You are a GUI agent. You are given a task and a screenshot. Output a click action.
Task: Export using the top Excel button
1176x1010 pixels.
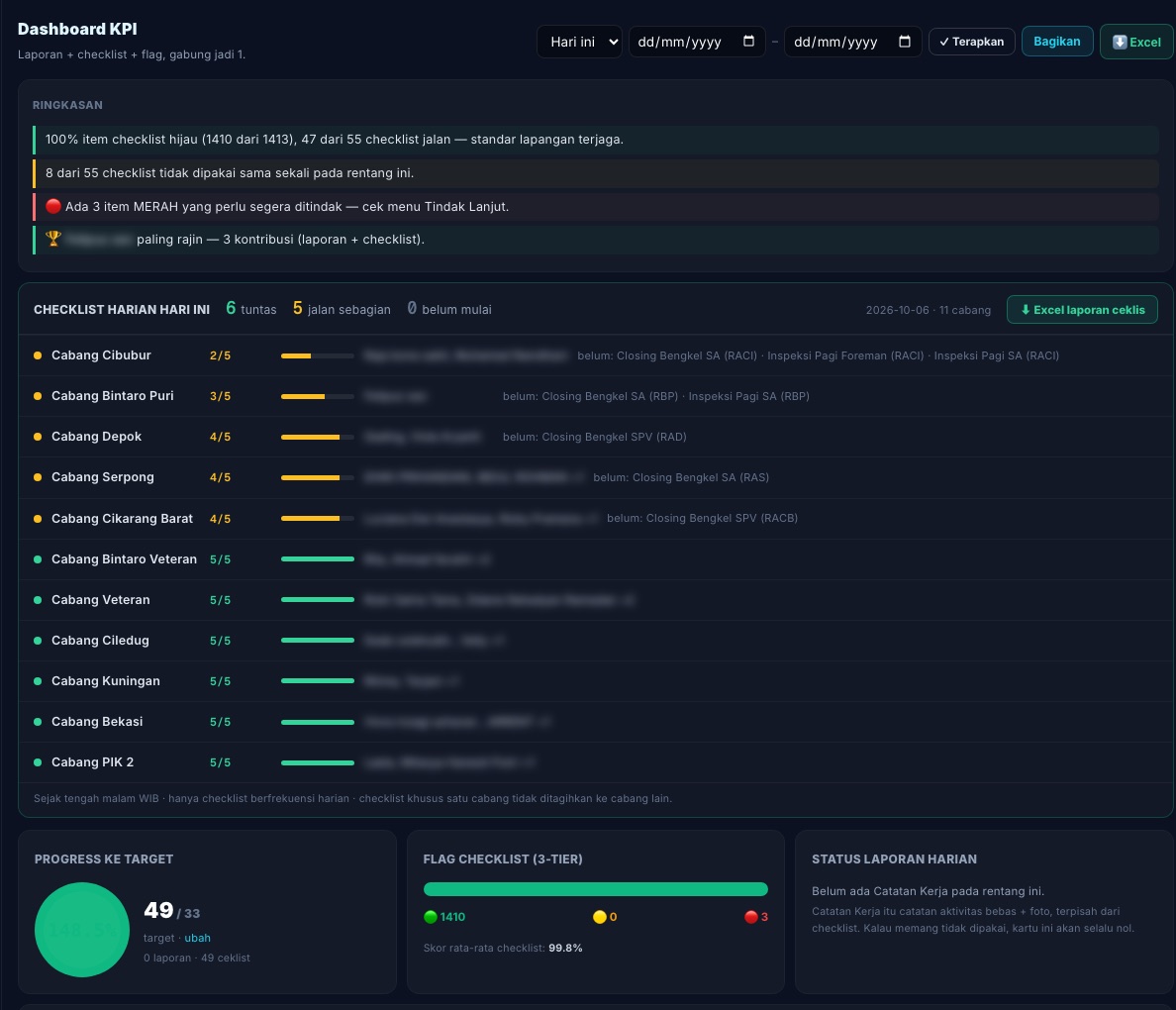1136,42
